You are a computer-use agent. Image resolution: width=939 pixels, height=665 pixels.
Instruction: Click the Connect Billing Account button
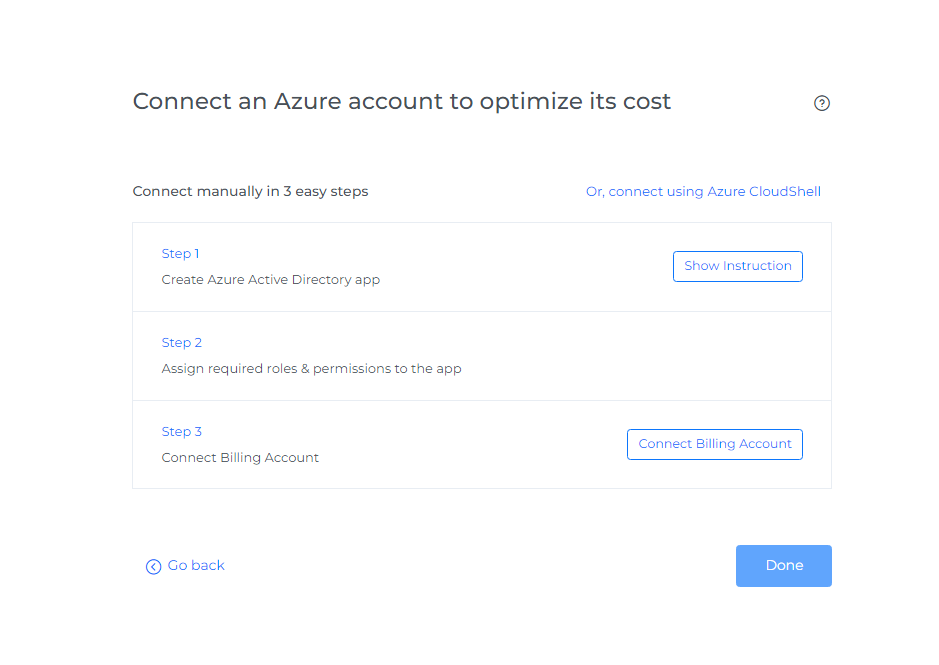[x=714, y=444]
